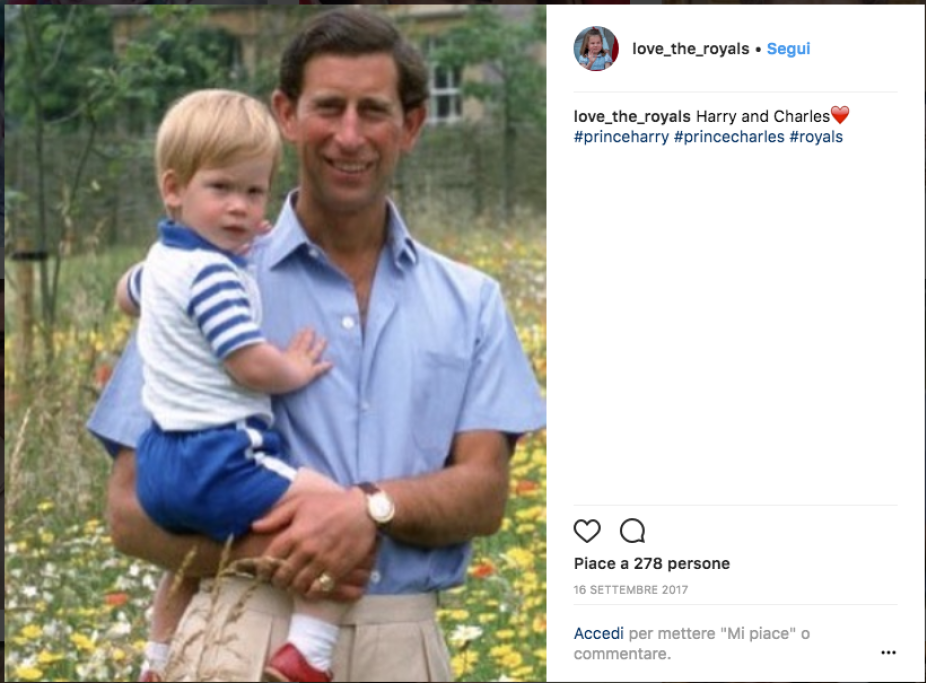This screenshot has width=926, height=683.
Task: Click the red heart emoji in caption
Action: tap(840, 116)
